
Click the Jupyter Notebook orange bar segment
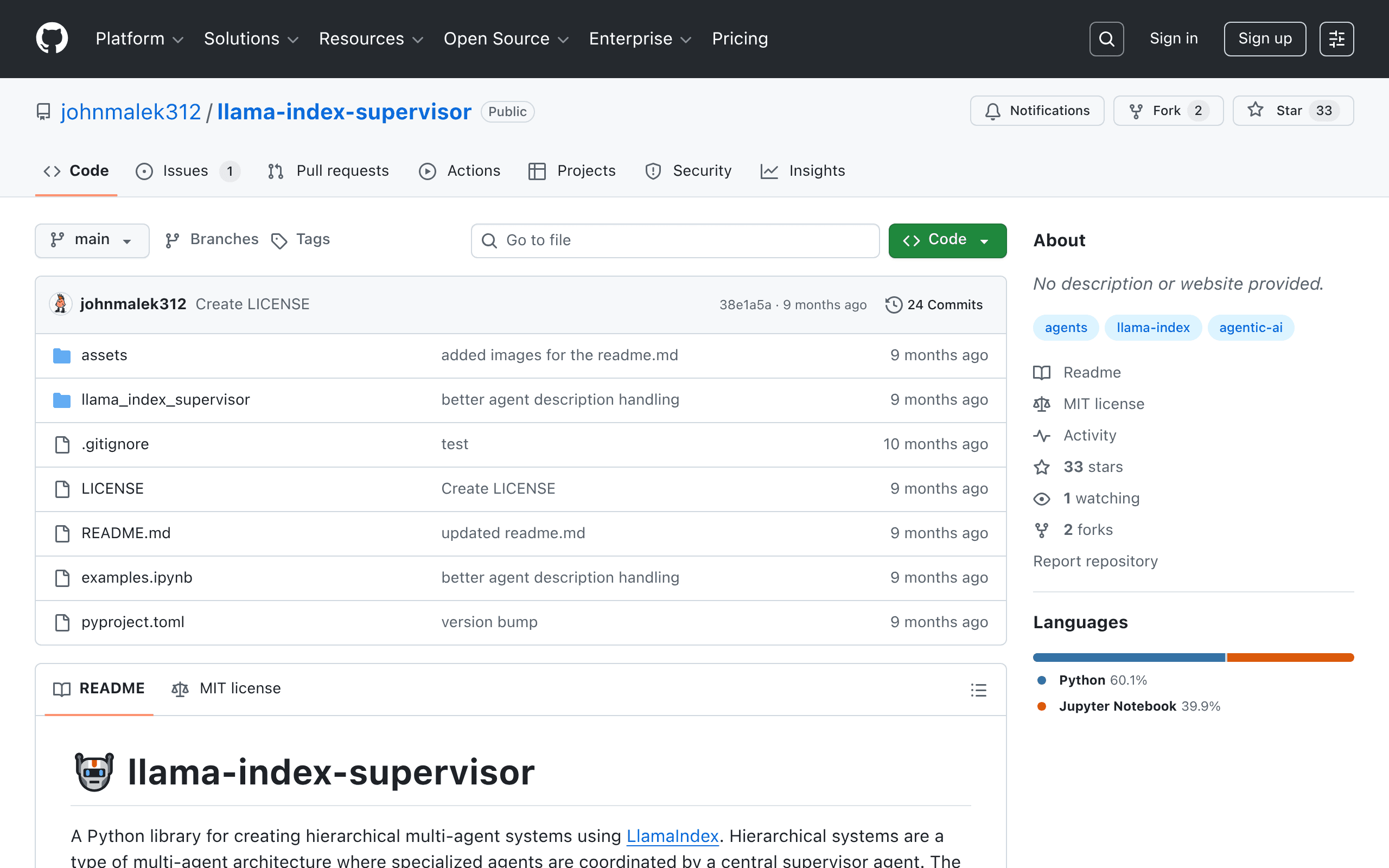coord(1290,658)
